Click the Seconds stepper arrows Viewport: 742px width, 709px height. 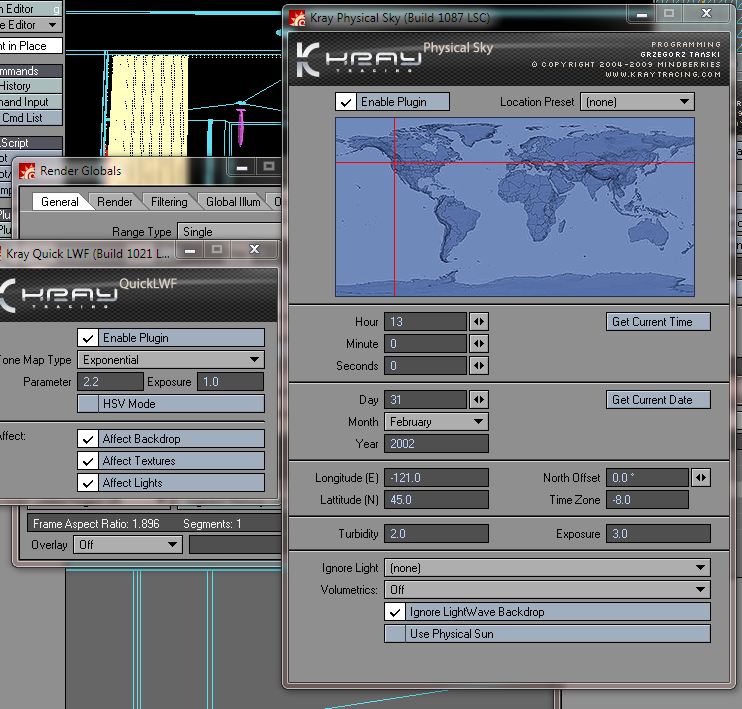(x=479, y=366)
